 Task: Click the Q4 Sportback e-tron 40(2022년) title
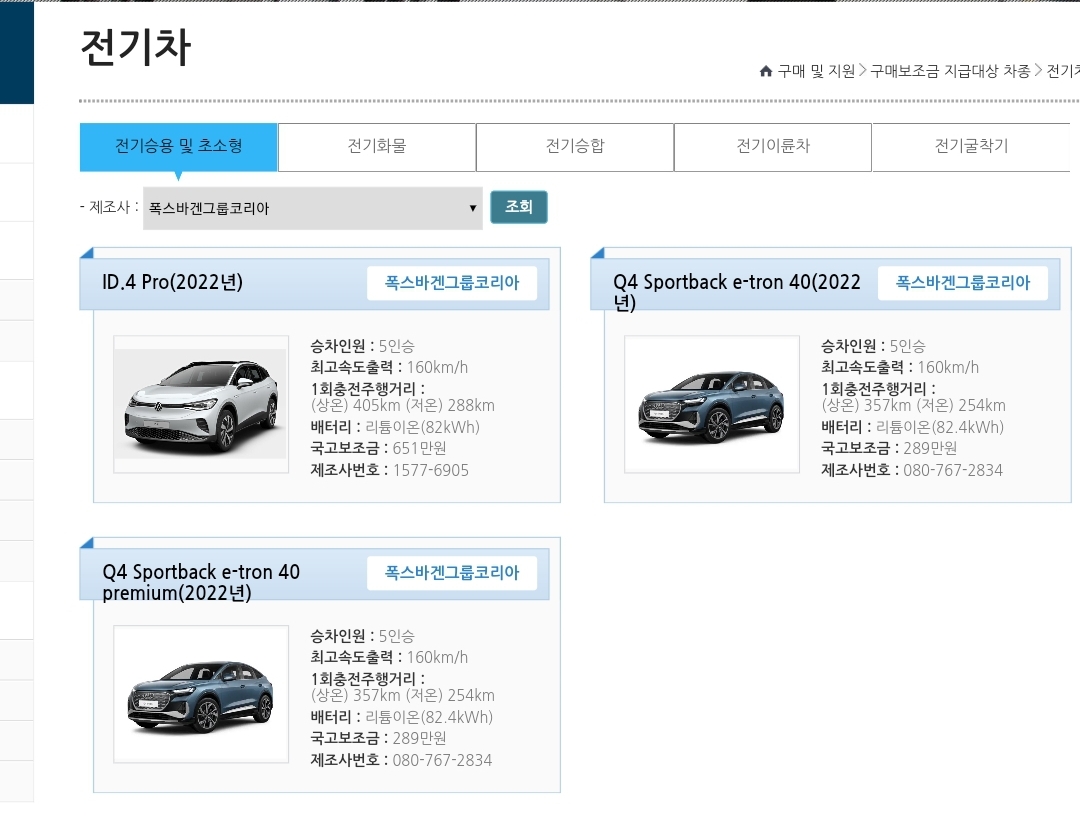[736, 292]
